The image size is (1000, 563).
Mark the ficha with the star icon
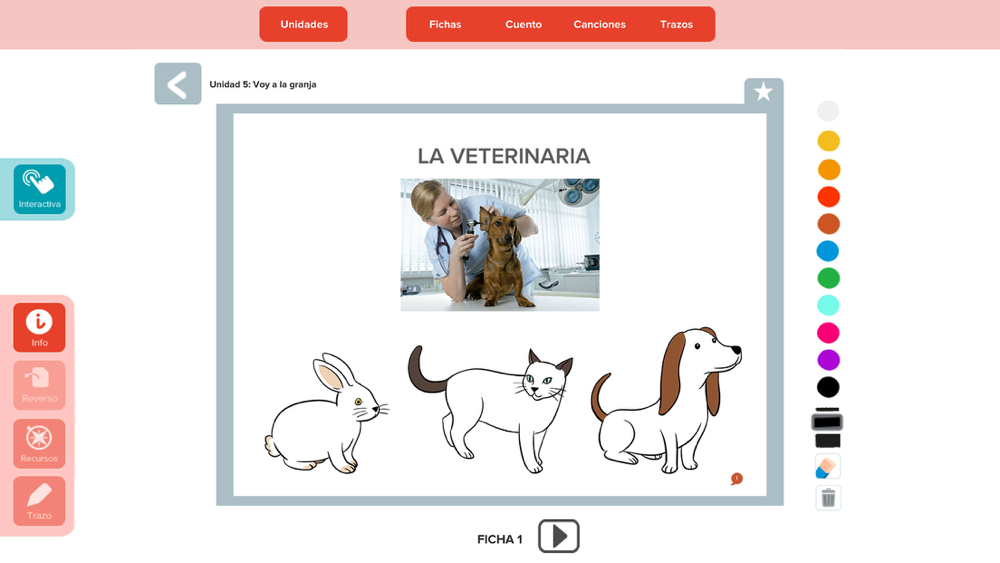tap(763, 92)
